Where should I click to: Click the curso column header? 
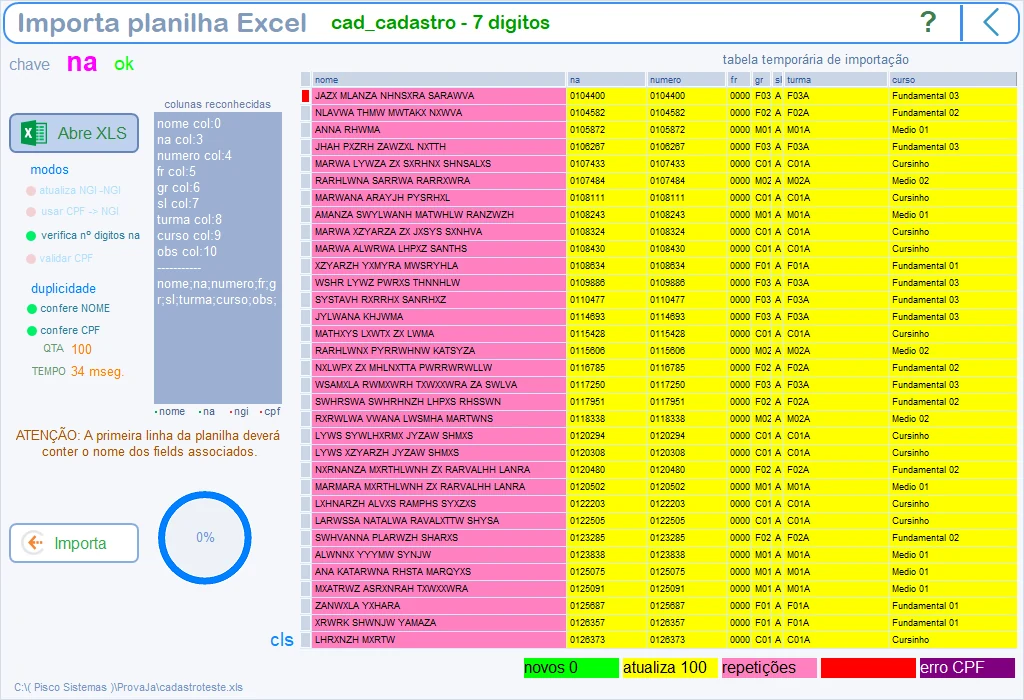(953, 80)
